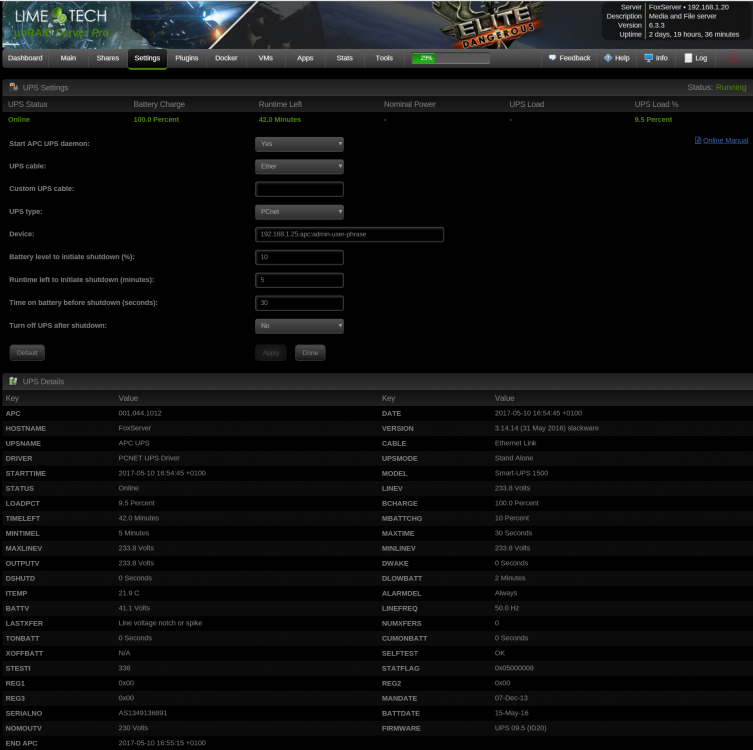The width and height of the screenshot is (753, 750).
Task: Click the 9.5 Percent UPS load value
Action: (x=653, y=119)
